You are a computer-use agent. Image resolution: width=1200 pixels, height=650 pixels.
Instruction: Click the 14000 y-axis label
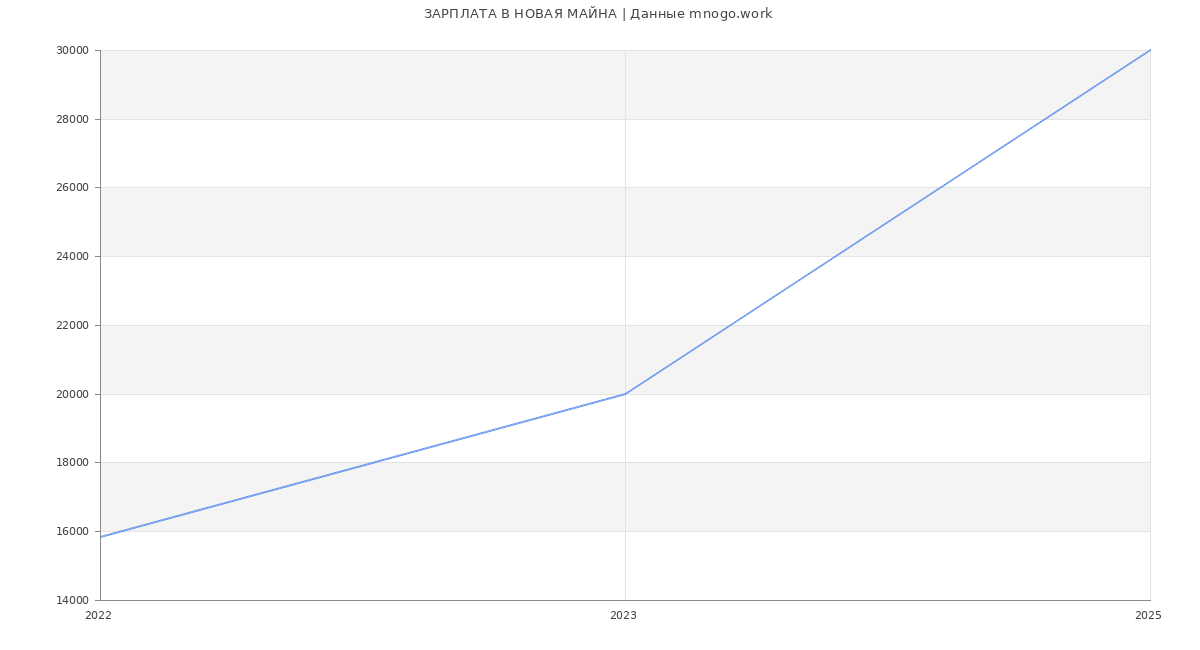tap(74, 601)
